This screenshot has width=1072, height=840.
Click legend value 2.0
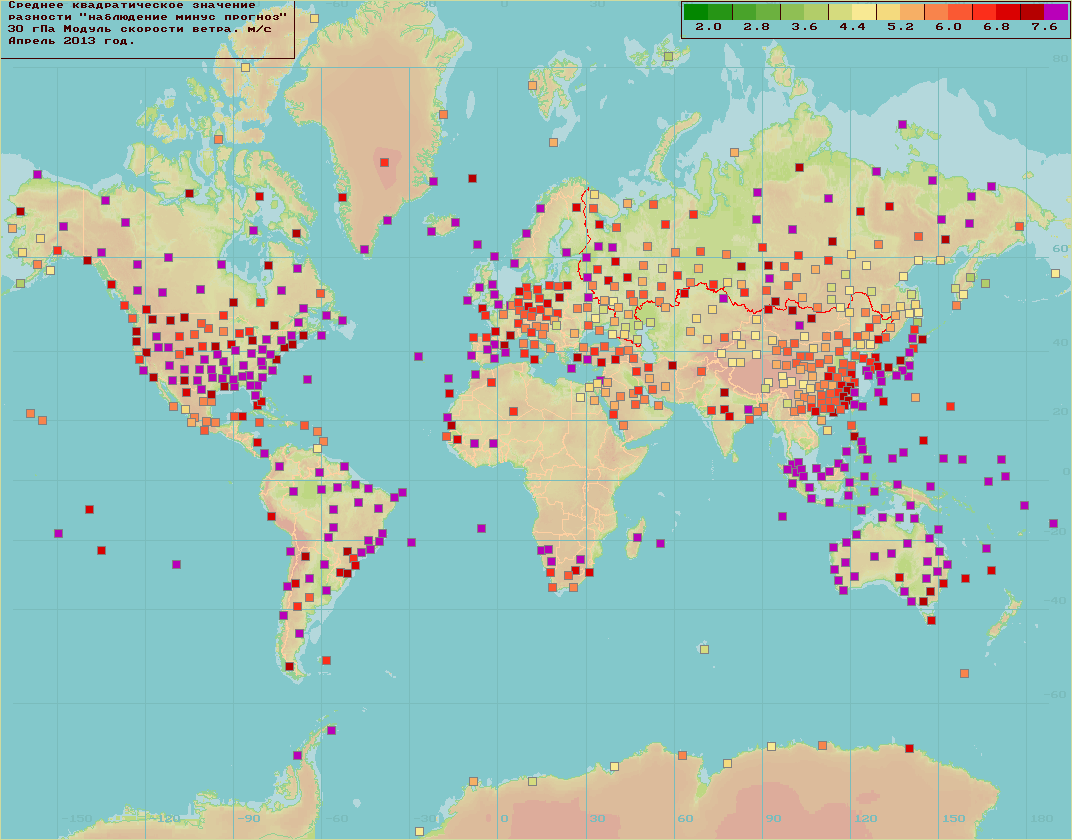[x=708, y=27]
